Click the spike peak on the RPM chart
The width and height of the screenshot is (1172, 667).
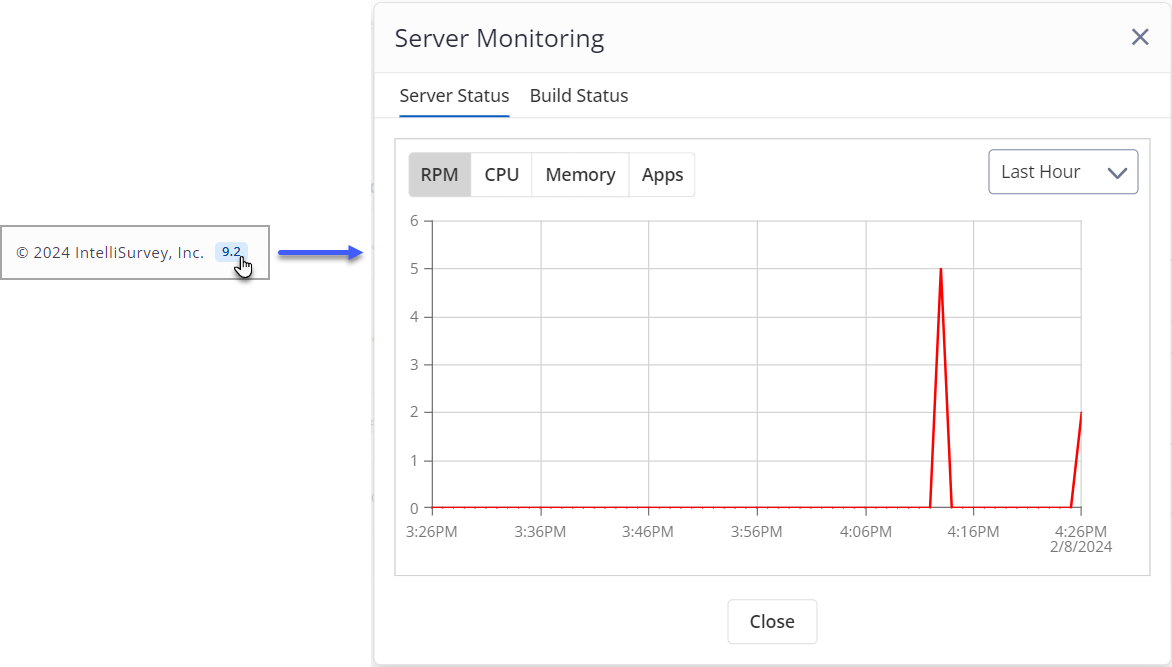tap(941, 268)
